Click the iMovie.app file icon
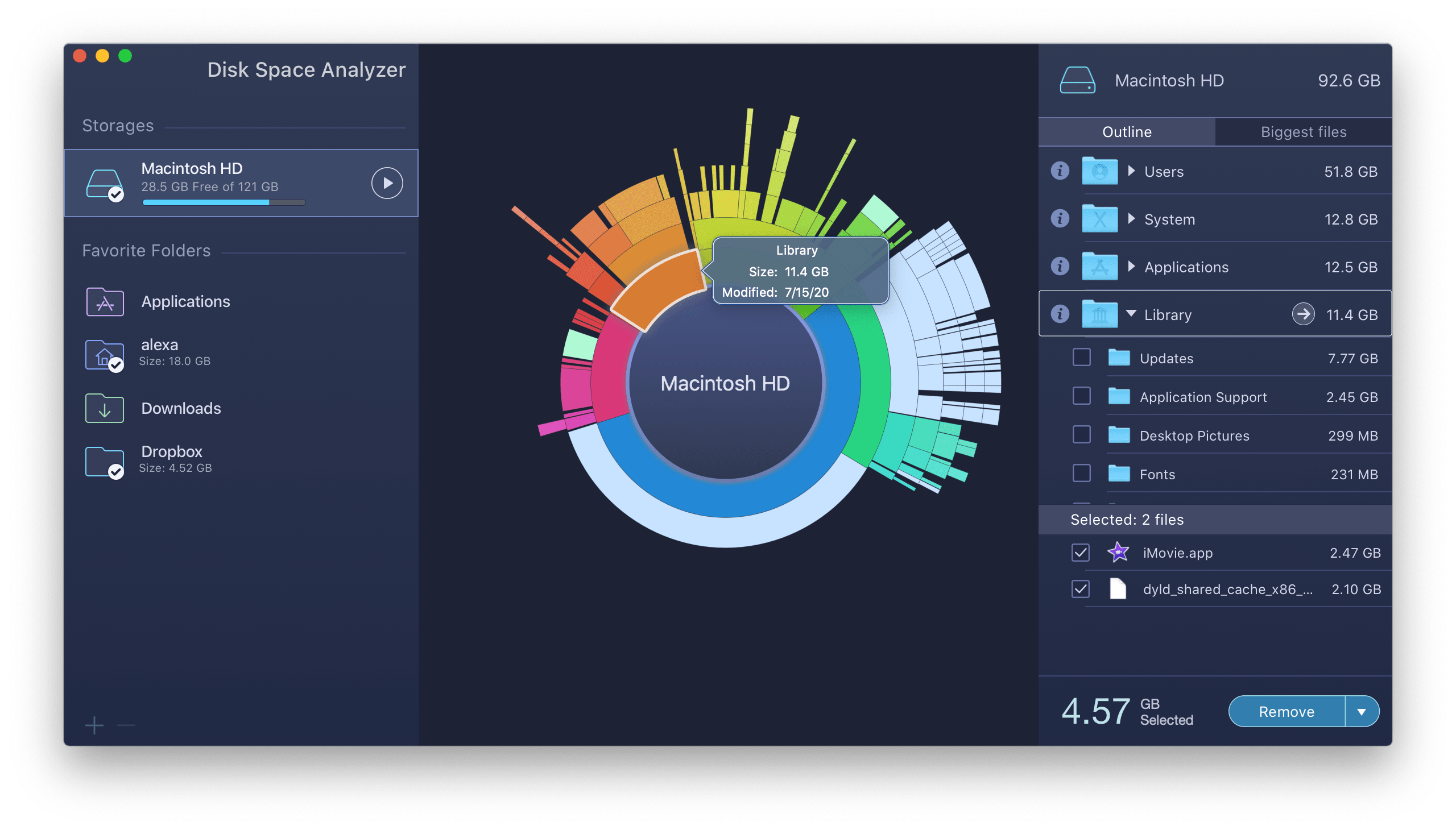1456x830 pixels. click(1118, 551)
